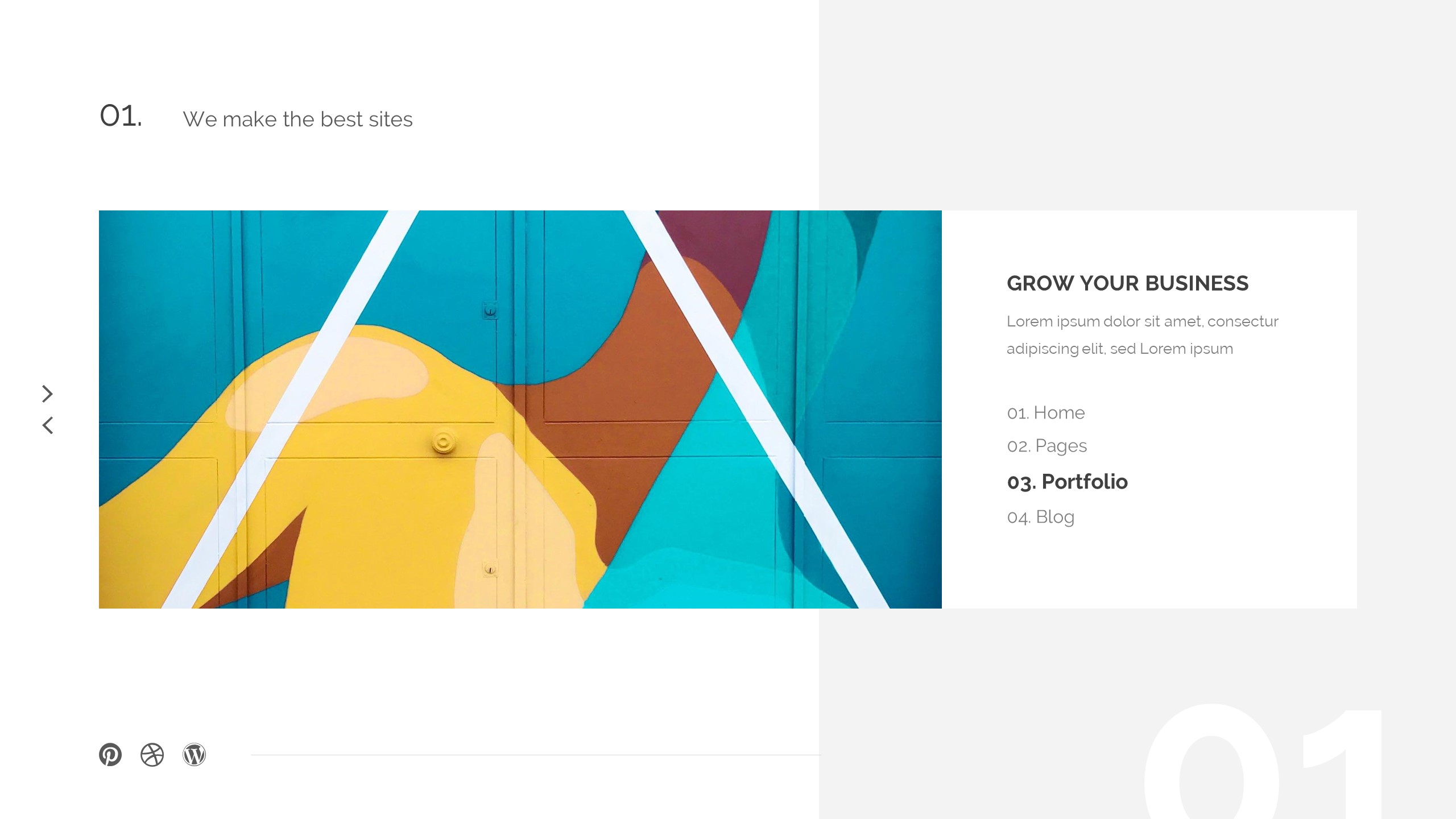
Task: Open the 01. Home menu item
Action: (1046, 412)
